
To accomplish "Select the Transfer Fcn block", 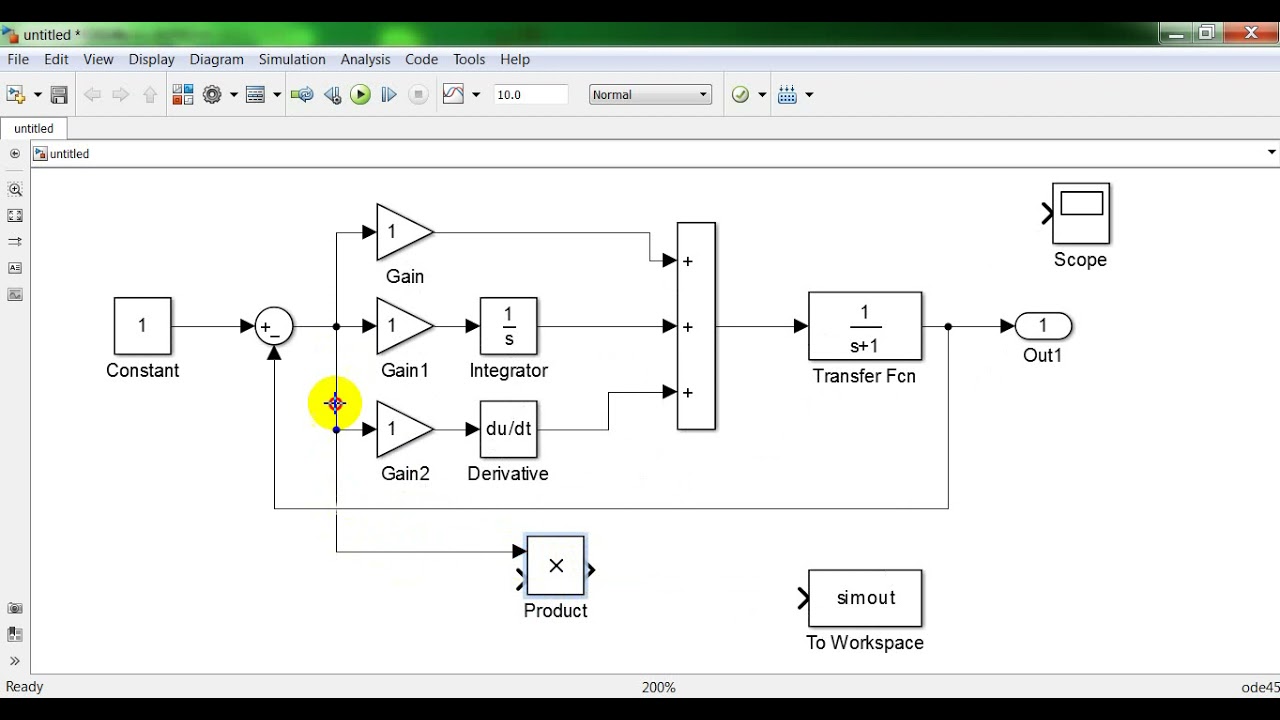I will (x=865, y=326).
